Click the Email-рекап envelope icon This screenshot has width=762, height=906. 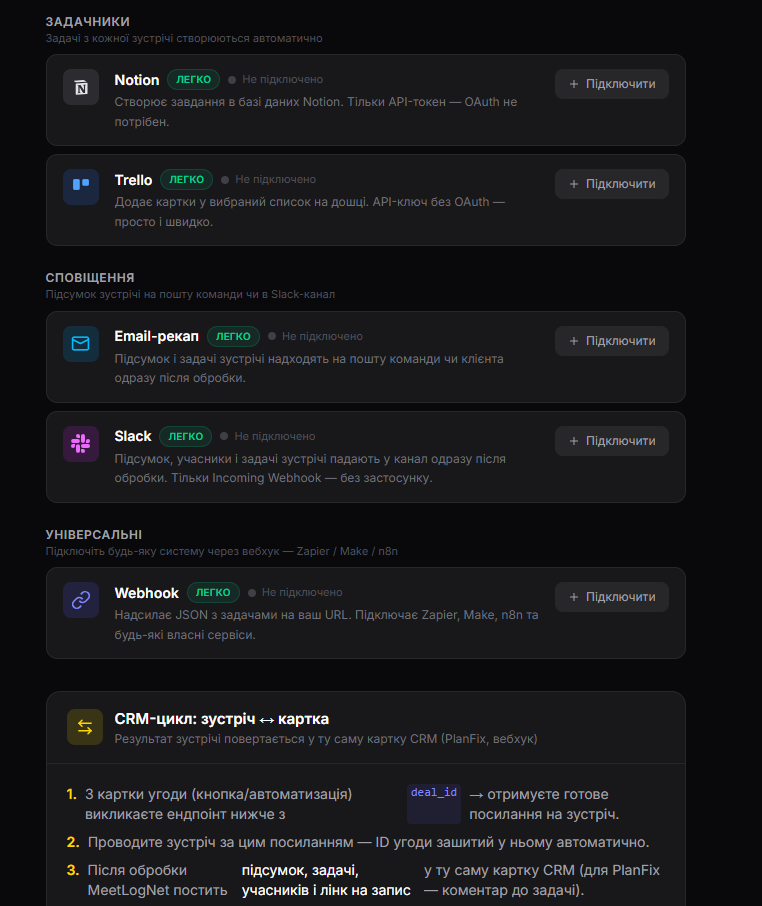click(81, 344)
